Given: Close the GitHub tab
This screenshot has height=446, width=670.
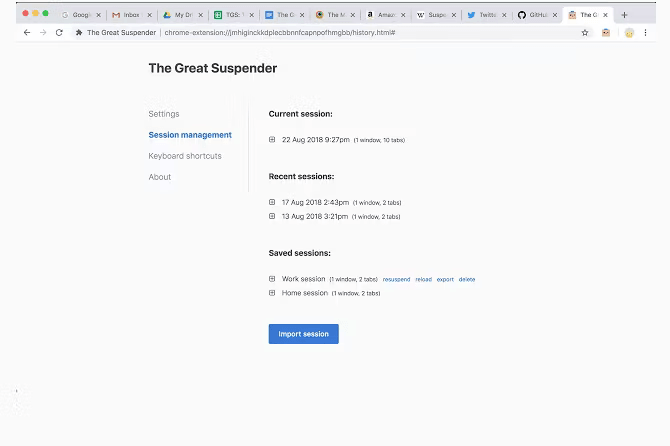Looking at the screenshot, I should coord(555,15).
